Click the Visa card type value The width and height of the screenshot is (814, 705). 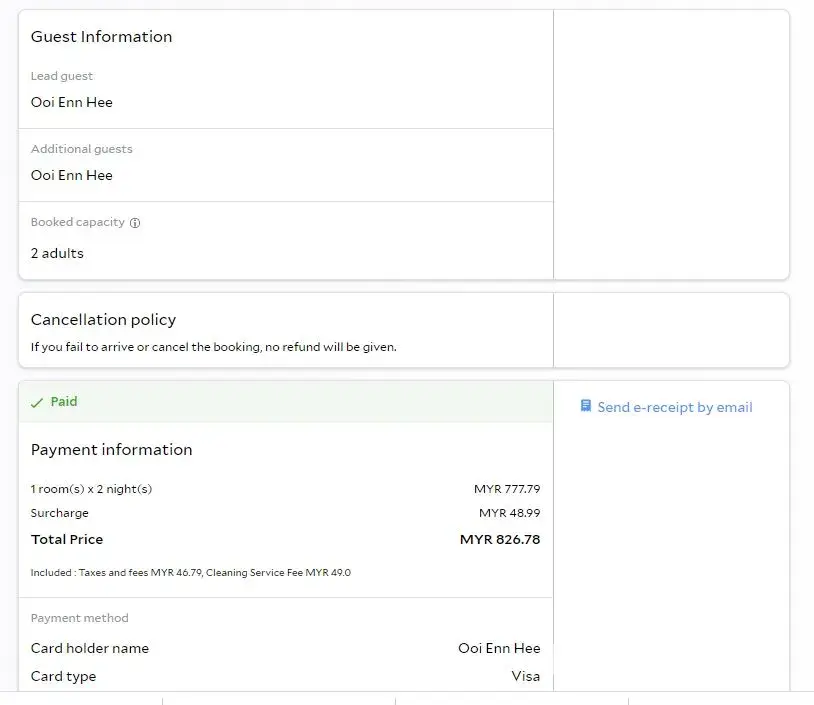click(x=526, y=676)
